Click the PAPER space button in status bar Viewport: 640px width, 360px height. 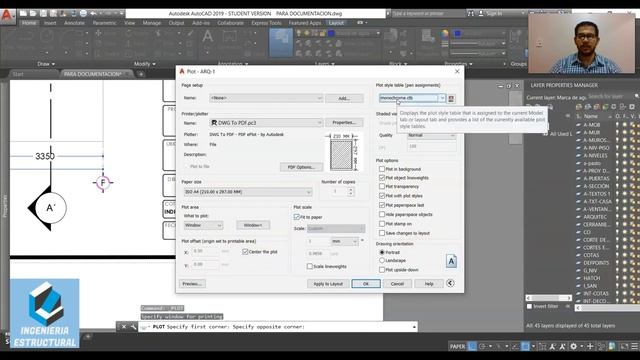point(457,346)
